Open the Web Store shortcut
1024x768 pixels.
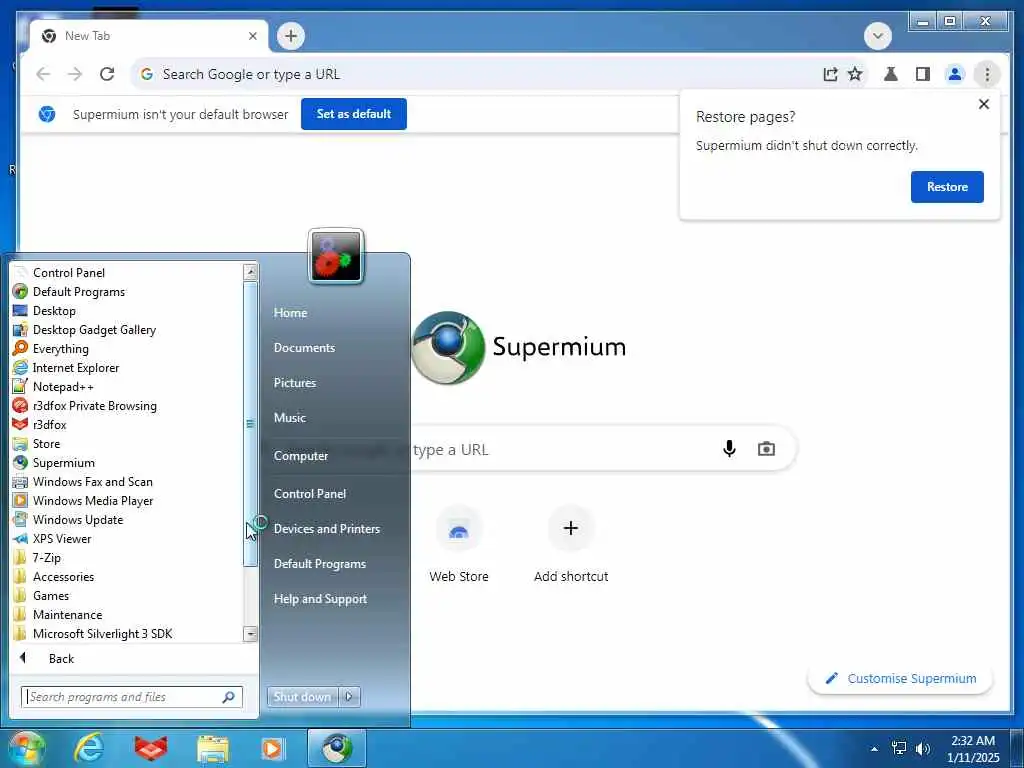pos(459,544)
